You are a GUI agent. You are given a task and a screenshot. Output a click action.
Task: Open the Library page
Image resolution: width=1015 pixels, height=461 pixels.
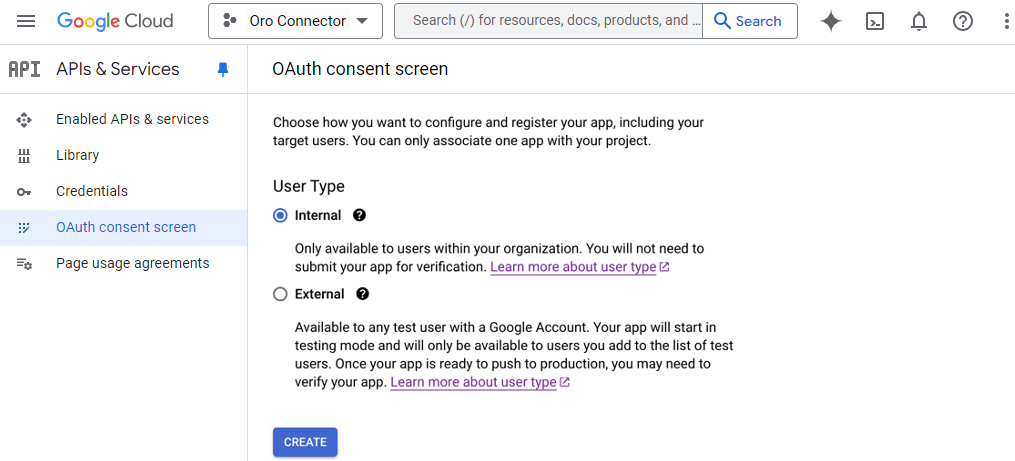(x=77, y=155)
